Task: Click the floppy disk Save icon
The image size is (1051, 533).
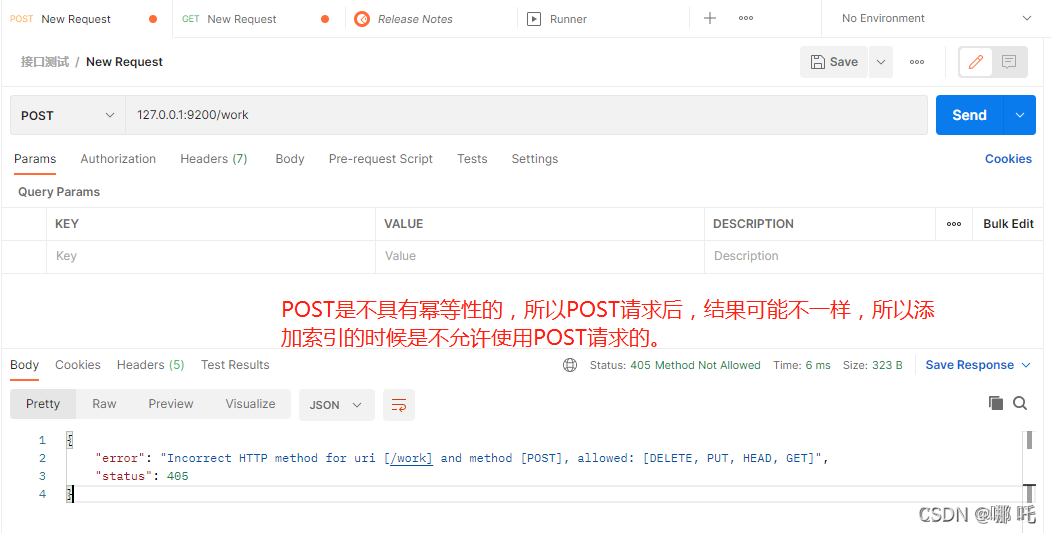Action: point(818,62)
